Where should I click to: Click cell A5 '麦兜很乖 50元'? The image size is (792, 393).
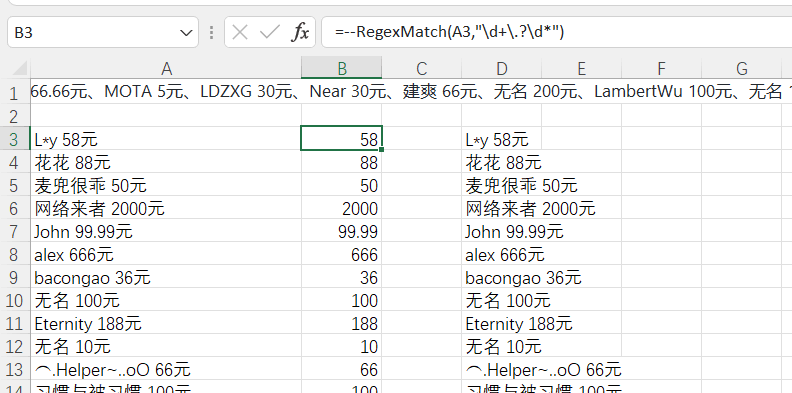coord(166,185)
